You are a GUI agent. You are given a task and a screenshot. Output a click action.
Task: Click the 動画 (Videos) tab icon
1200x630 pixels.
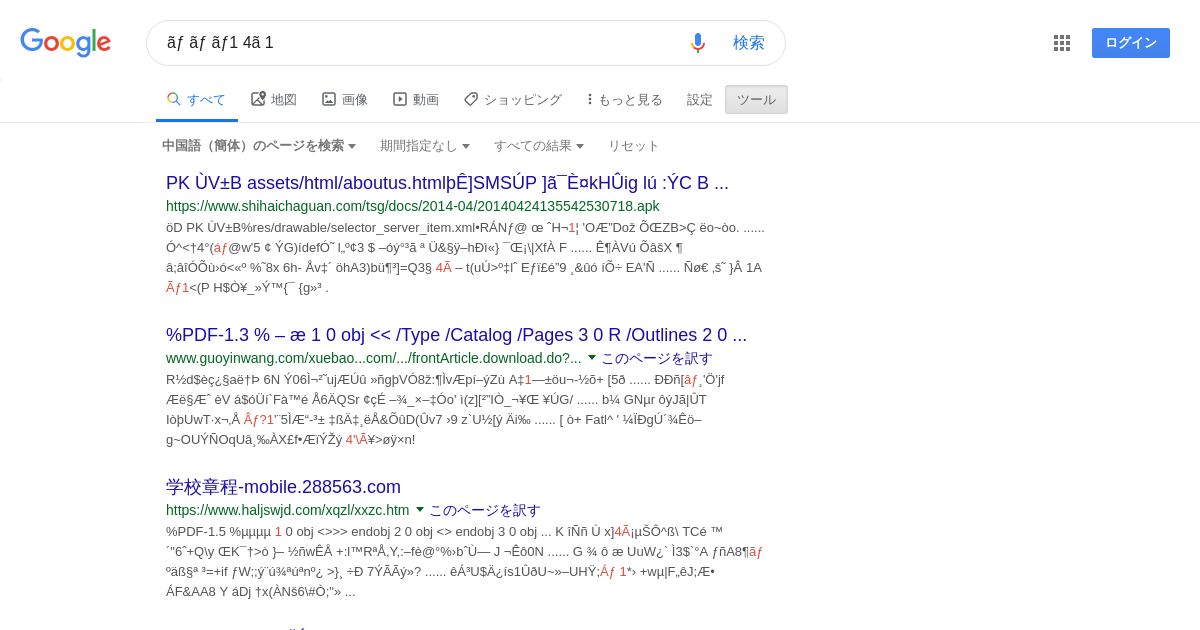pyautogui.click(x=400, y=99)
